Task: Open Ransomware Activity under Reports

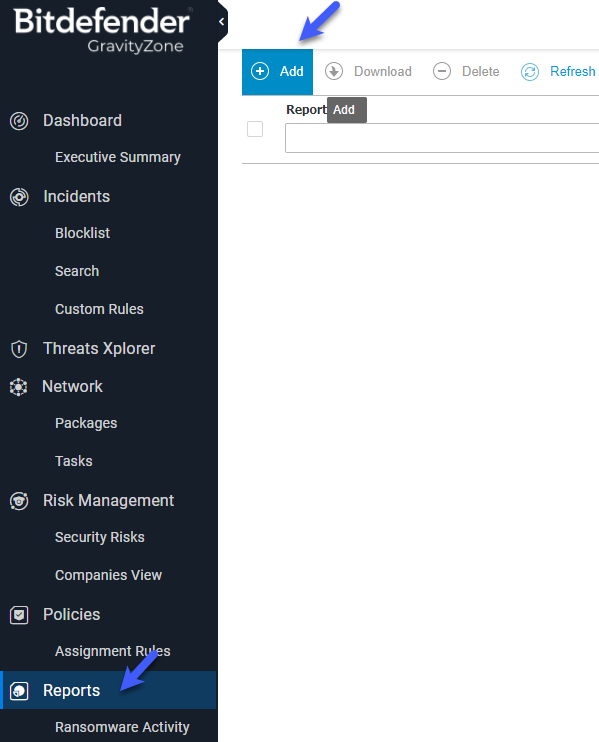Action: click(x=122, y=727)
